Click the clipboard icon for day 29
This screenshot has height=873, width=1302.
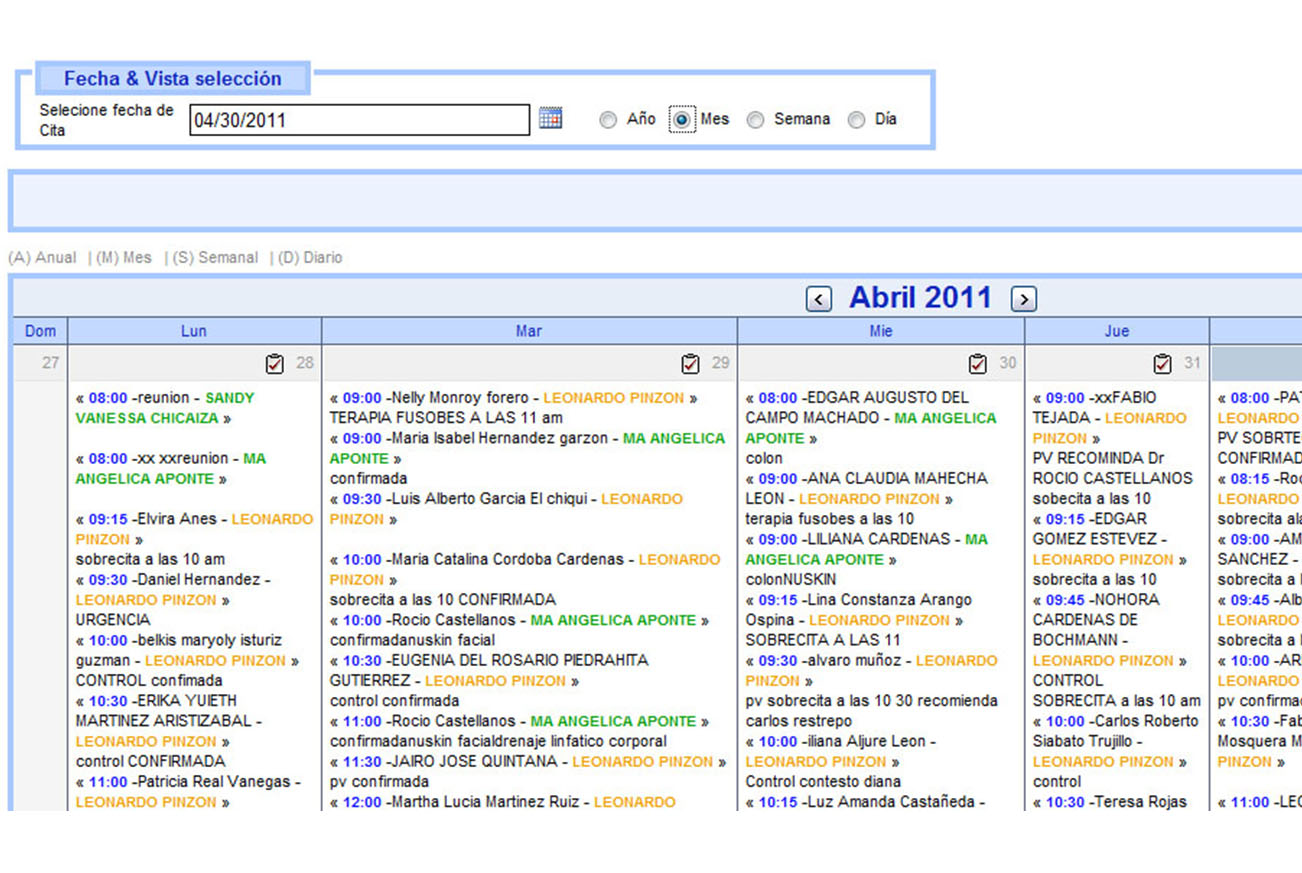pos(690,363)
